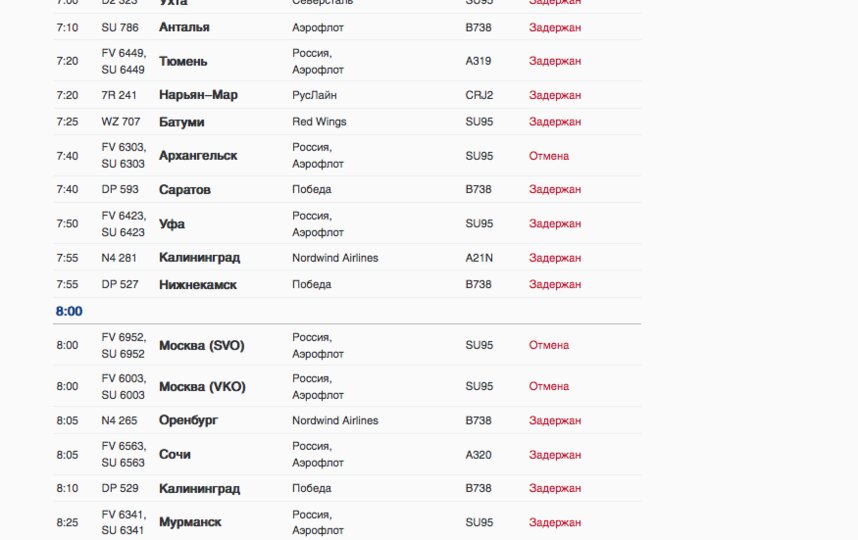Open the Архангельск flight row

[198, 156]
